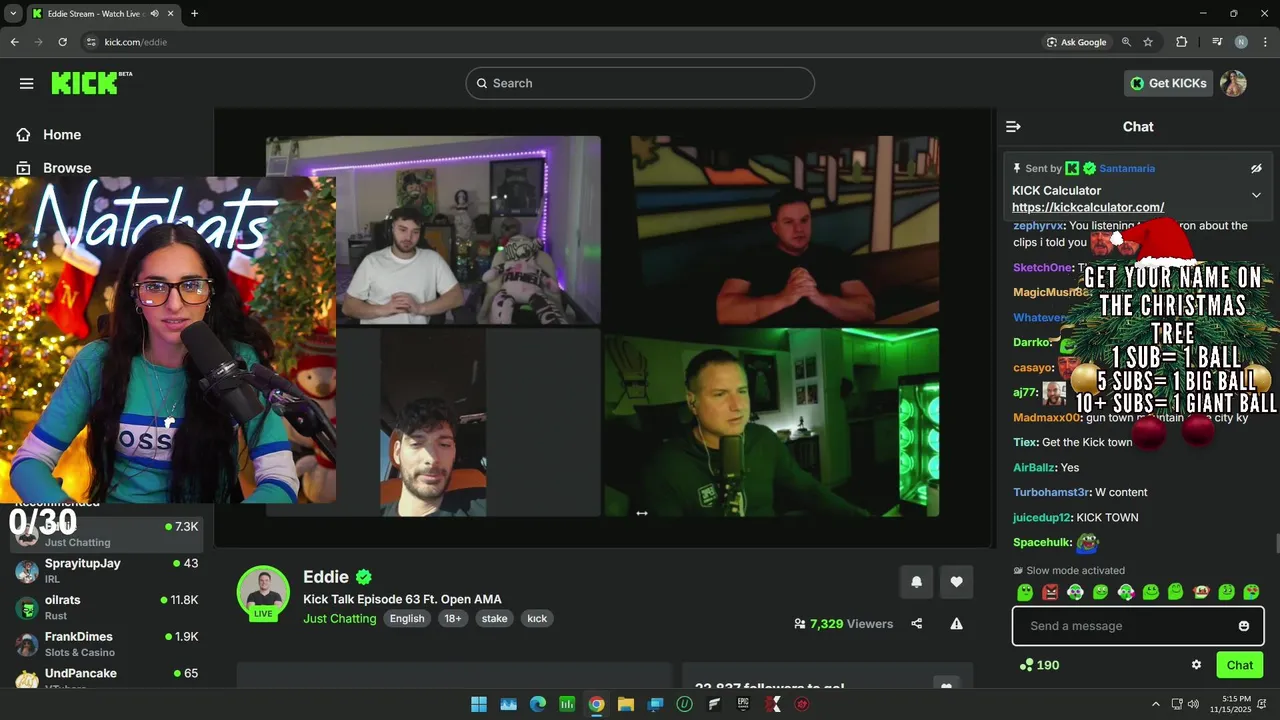This screenshot has width=1280, height=720.
Task: Open FrankDimes recommended channel
Action: 107,644
